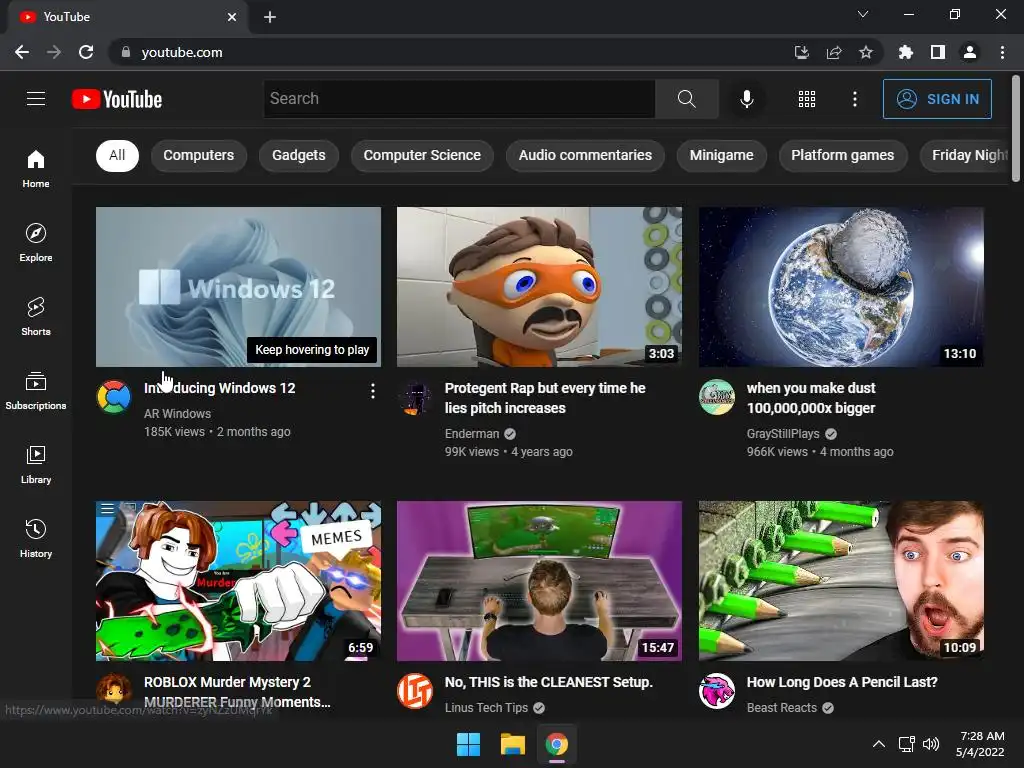Image resolution: width=1024 pixels, height=768 pixels.
Task: Reload the page with the refresh icon
Action: tap(86, 52)
